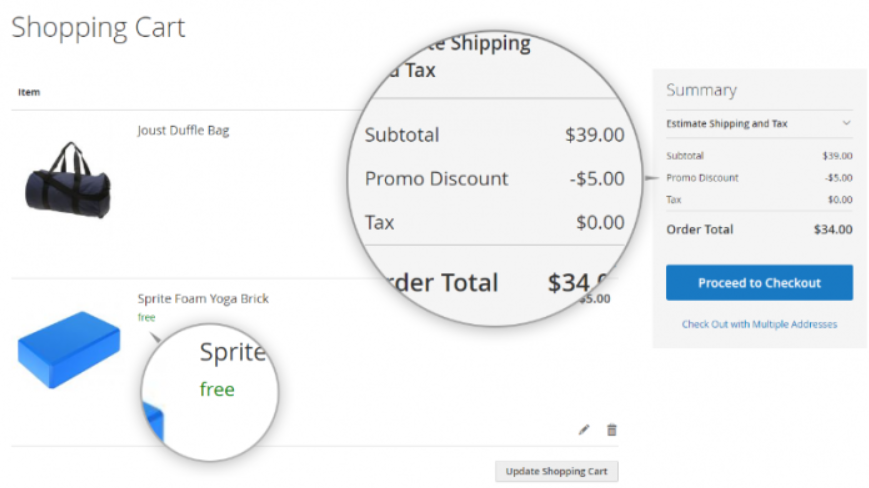
Task: Expand Estimate Shipping and Tax chevron
Action: 846,123
